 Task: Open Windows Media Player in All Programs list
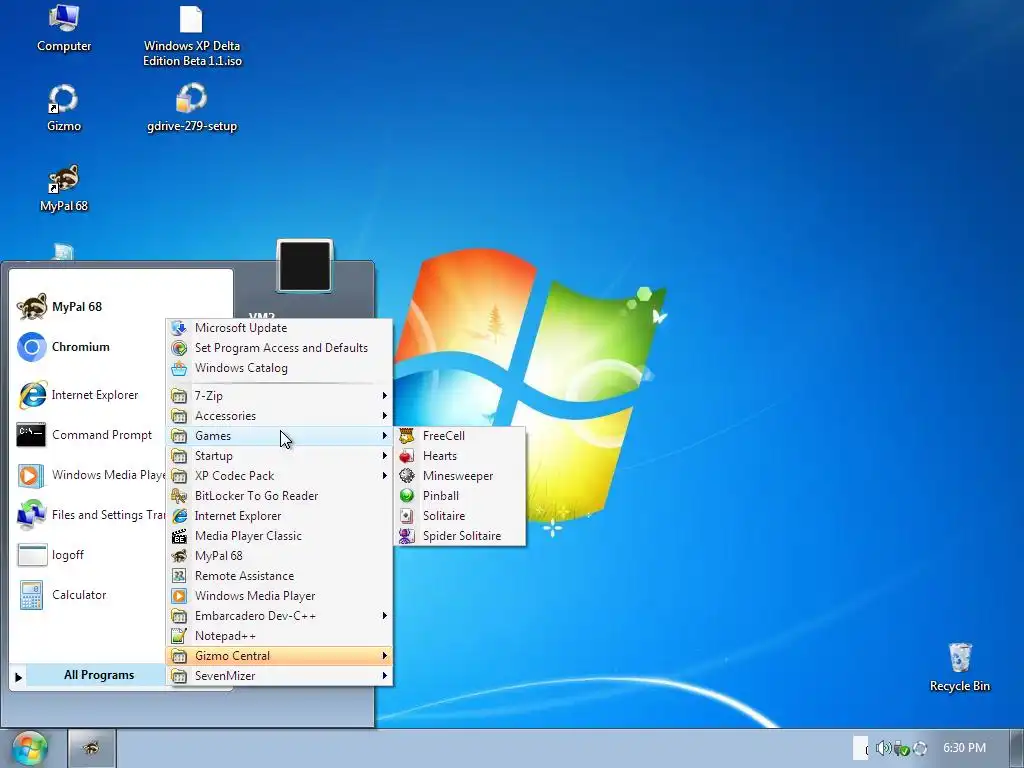pyautogui.click(x=280, y=596)
